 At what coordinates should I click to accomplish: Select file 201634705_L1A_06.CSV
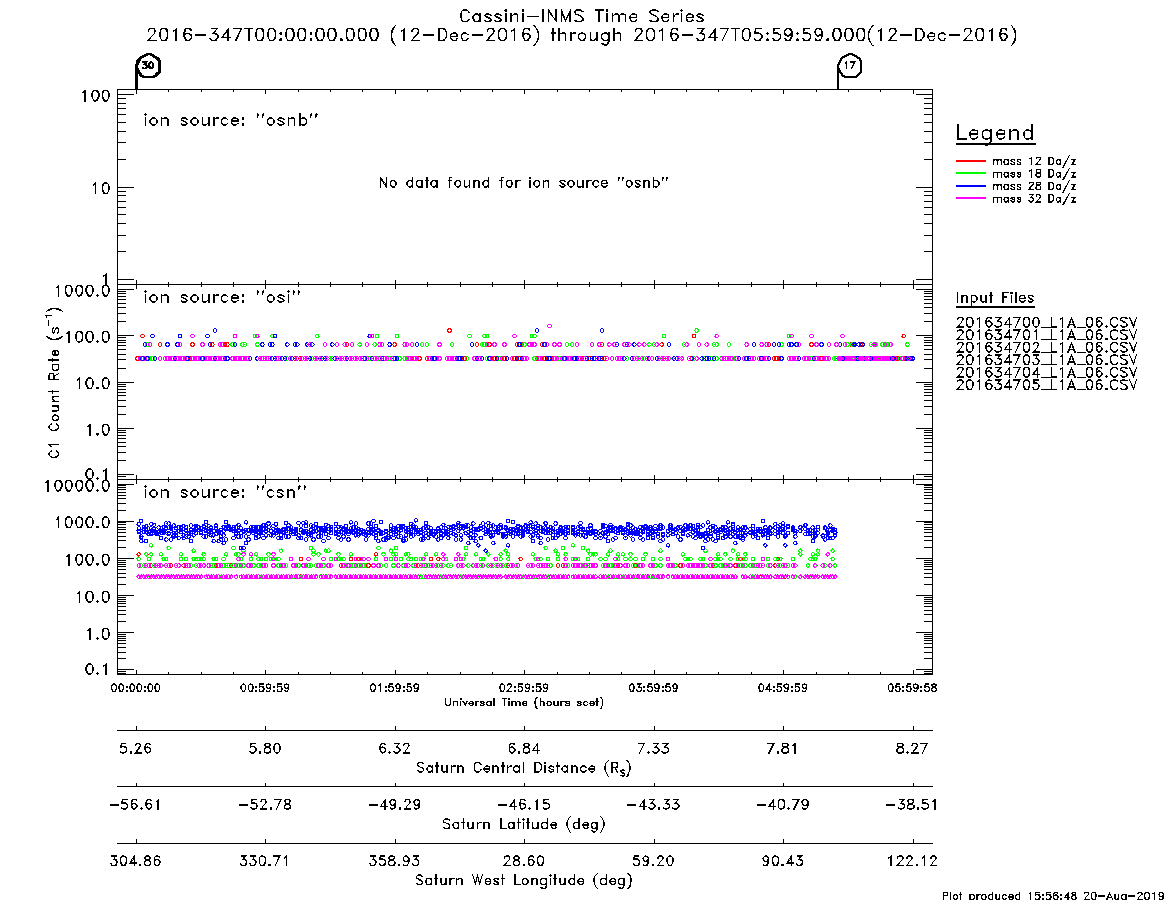click(x=1046, y=385)
